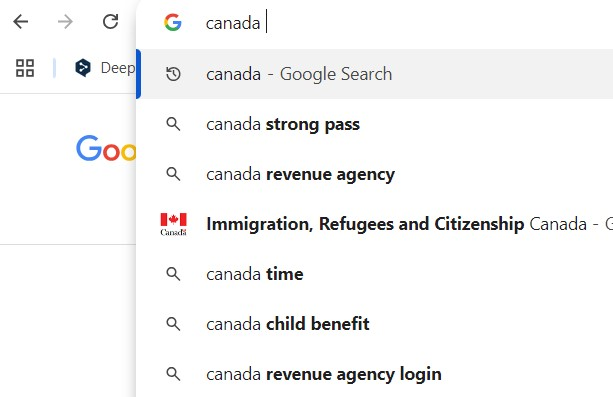Screen dimensions: 613x397
Task: Click the browser back arrow
Action: [21, 22]
